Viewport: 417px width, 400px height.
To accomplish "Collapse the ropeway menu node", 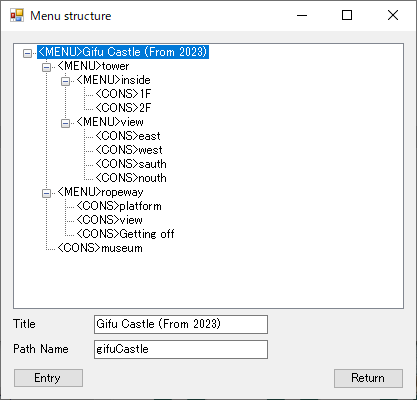I will [x=46, y=193].
